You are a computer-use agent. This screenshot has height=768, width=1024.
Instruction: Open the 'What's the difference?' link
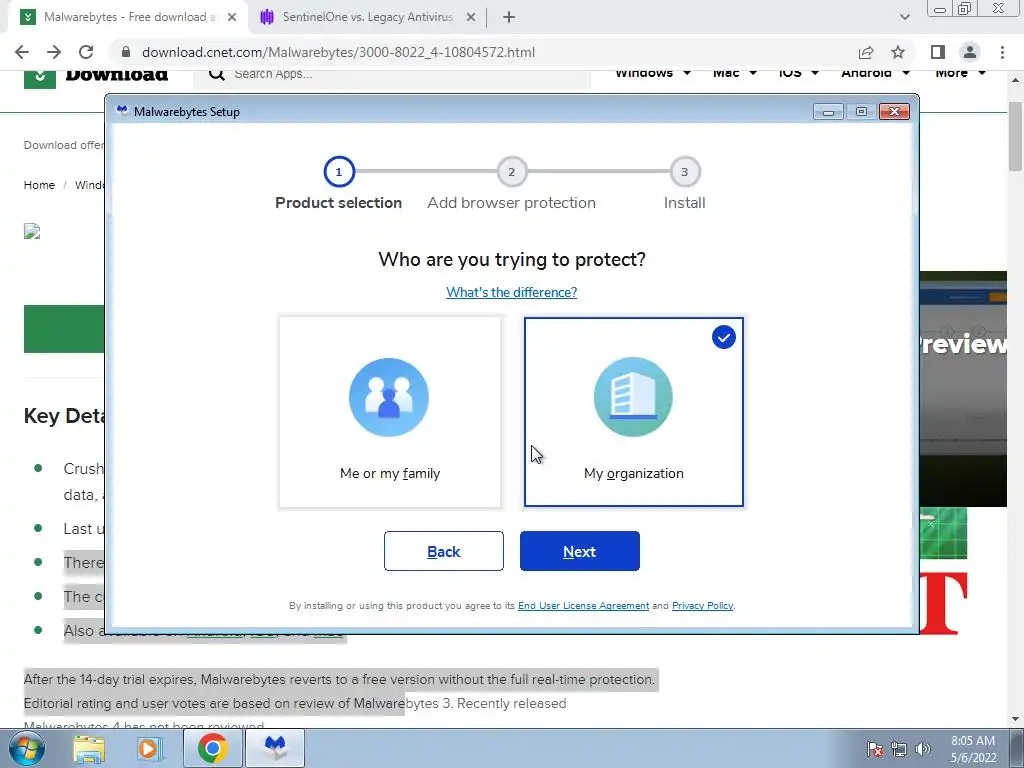click(511, 292)
